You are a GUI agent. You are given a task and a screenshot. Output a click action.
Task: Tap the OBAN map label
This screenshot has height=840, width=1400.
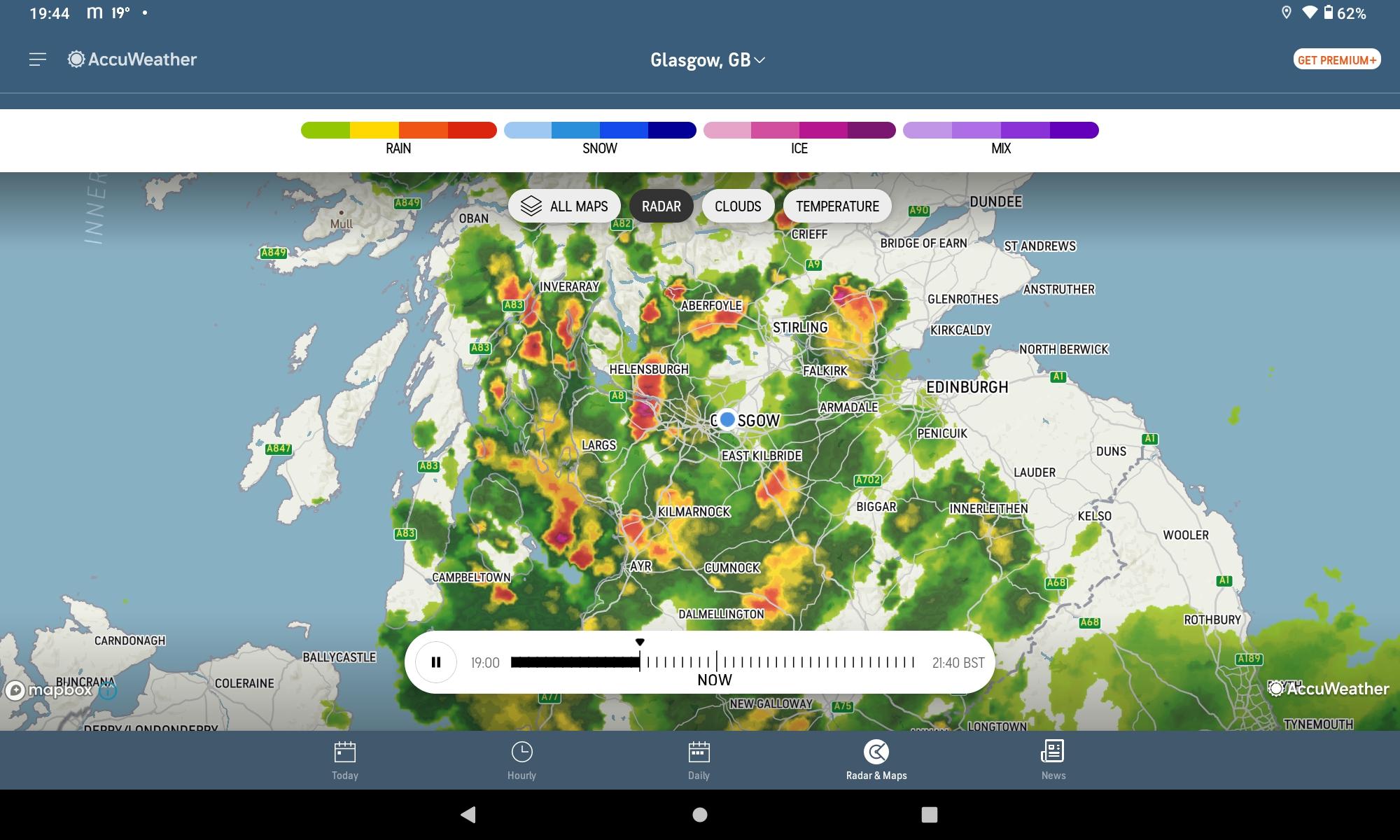(473, 218)
